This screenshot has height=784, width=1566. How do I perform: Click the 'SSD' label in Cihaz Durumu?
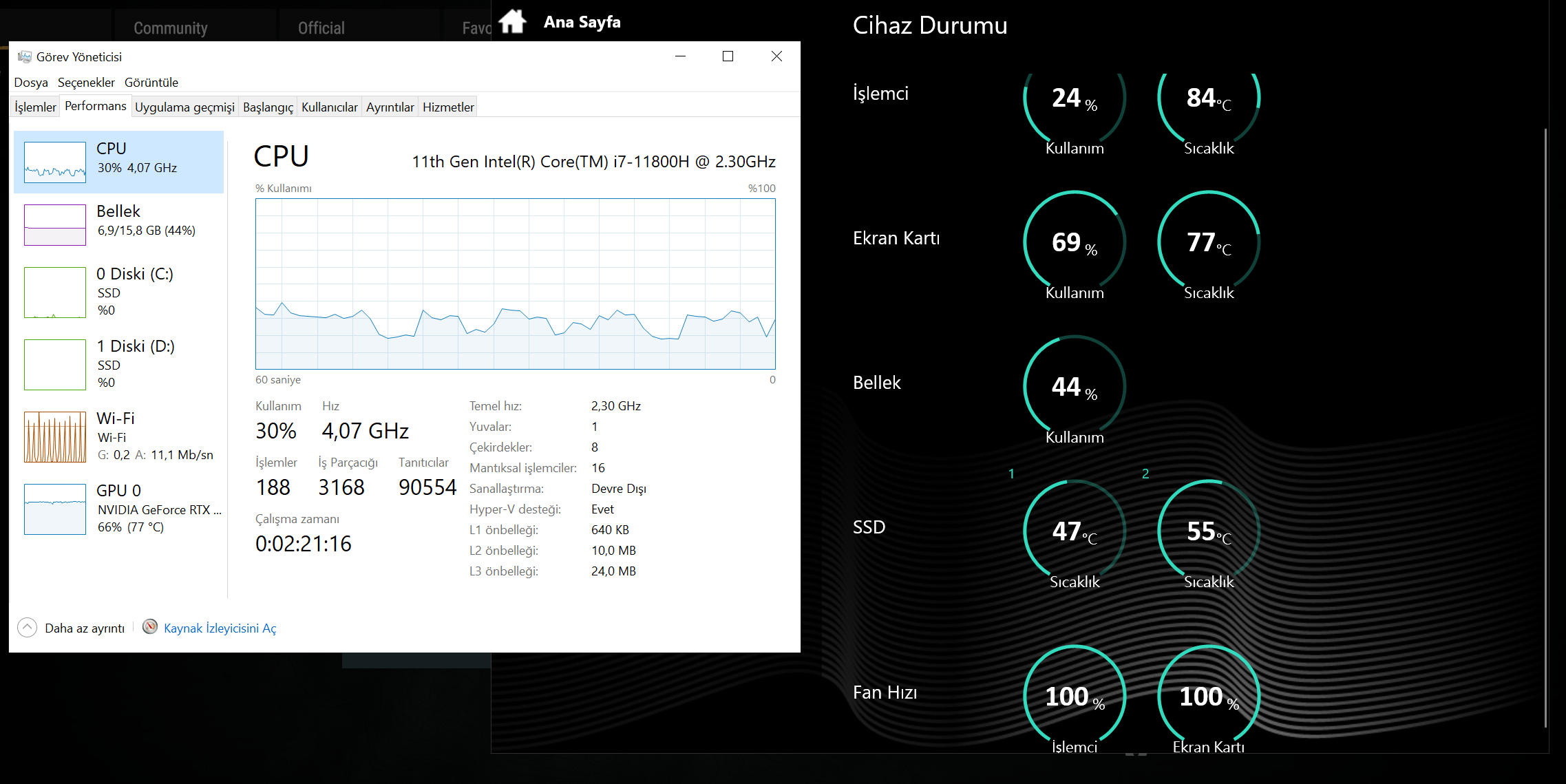(869, 527)
